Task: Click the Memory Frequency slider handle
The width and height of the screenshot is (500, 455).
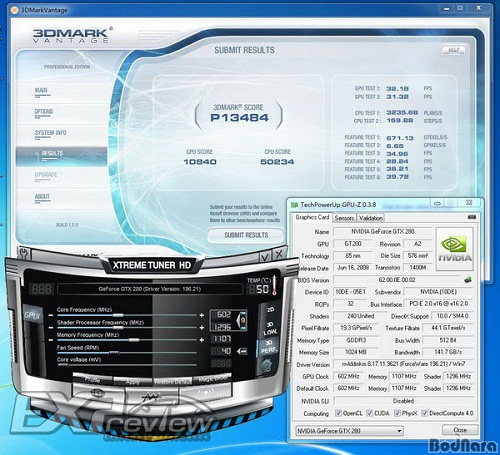Action: coord(134,340)
